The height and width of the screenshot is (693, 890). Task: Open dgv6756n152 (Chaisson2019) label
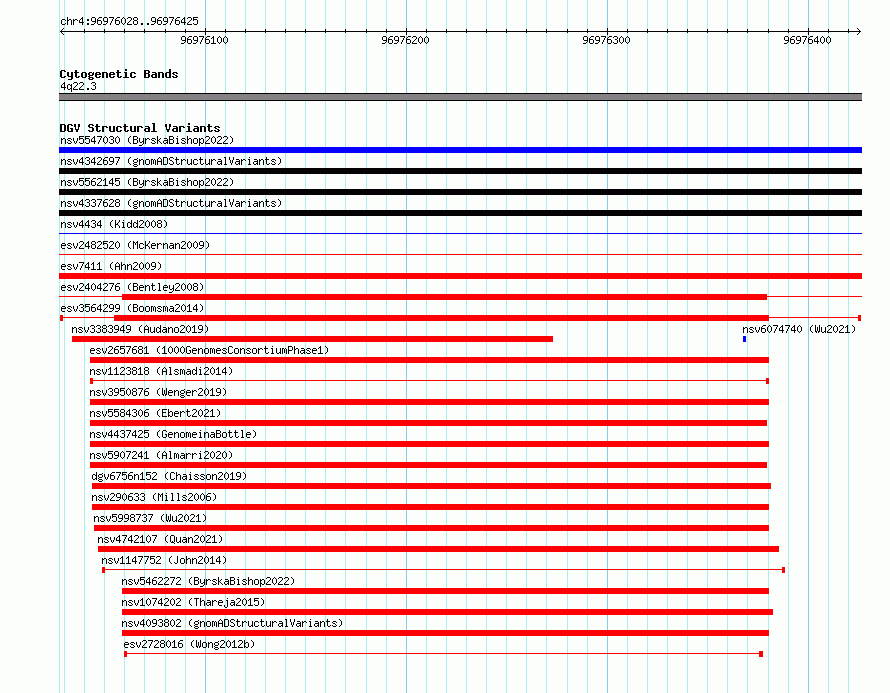pos(169,476)
